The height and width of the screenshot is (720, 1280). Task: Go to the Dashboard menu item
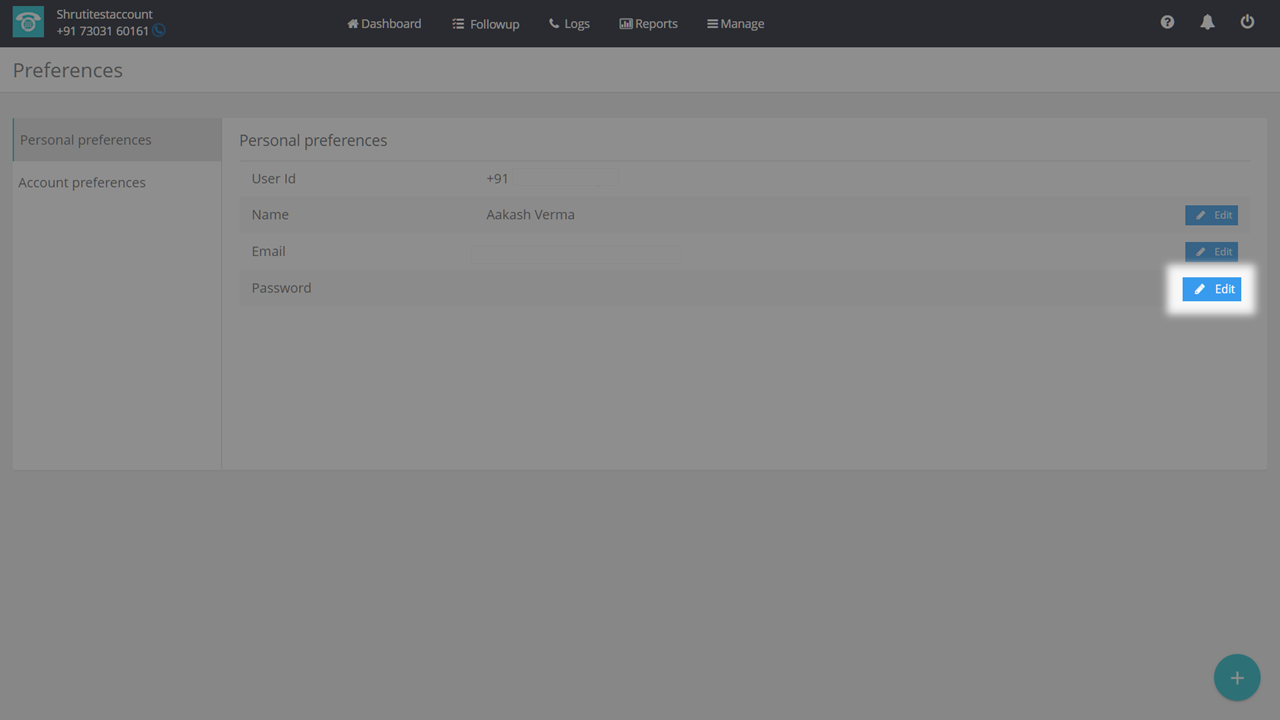384,23
